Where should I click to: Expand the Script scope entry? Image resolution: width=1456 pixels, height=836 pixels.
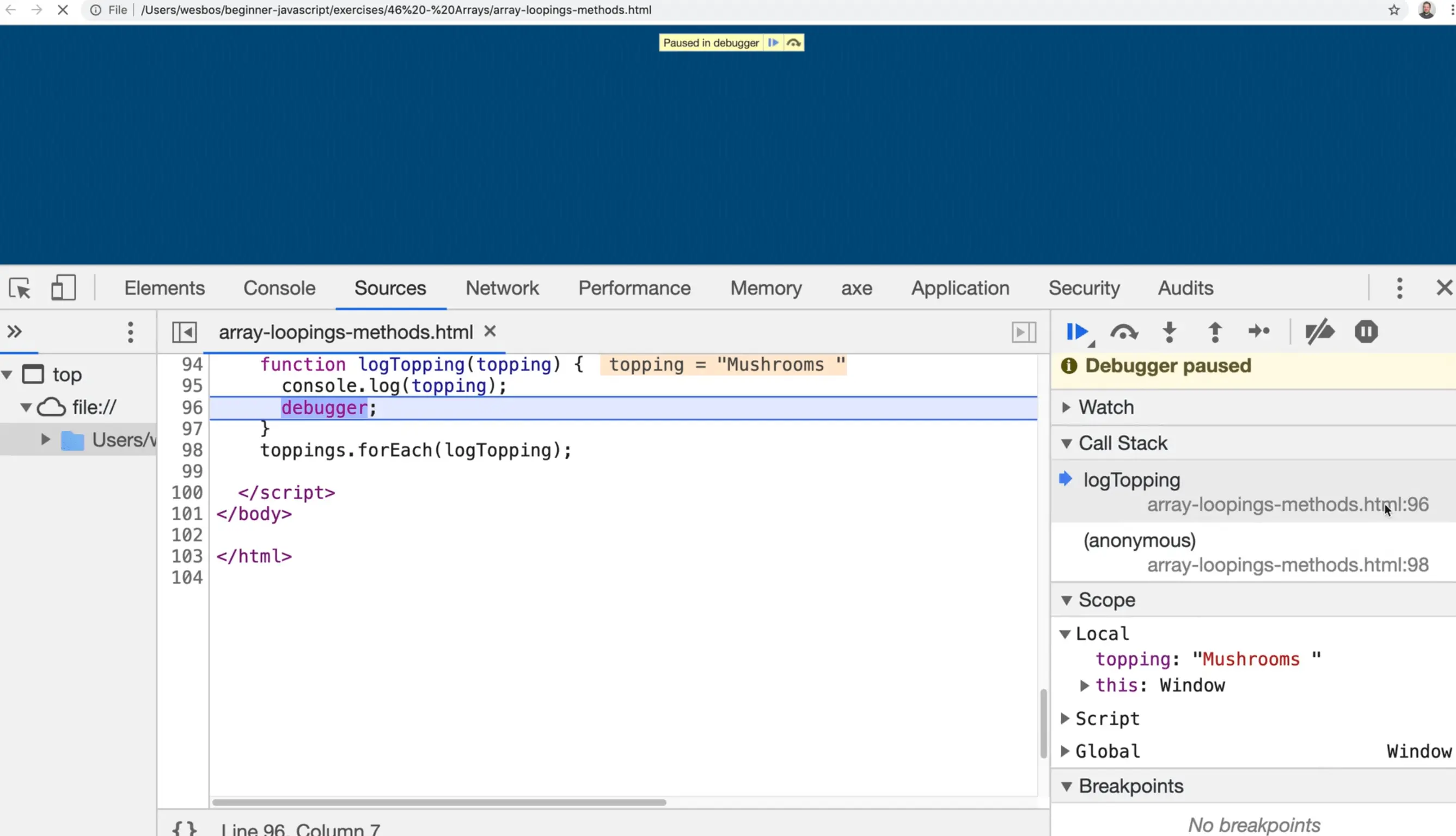coord(1067,718)
